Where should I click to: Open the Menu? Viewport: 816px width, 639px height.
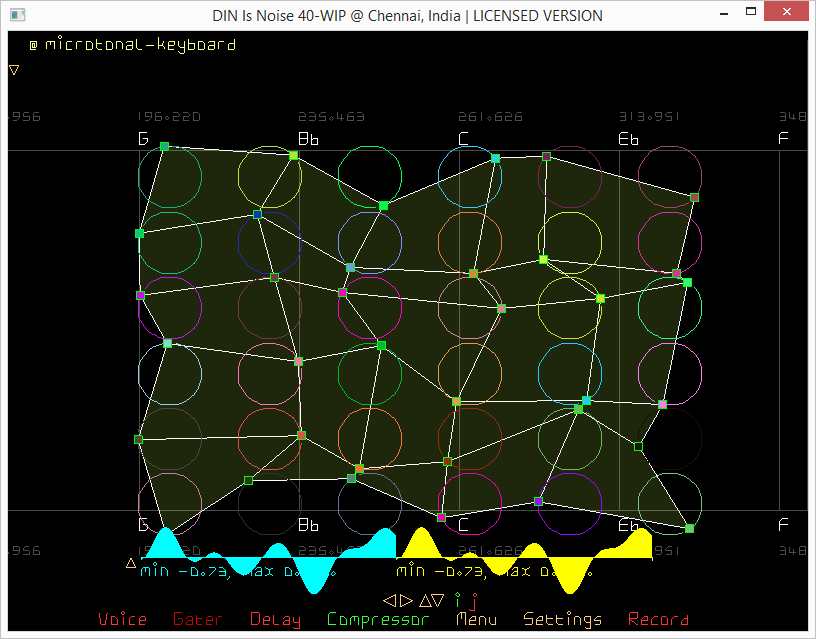476,620
